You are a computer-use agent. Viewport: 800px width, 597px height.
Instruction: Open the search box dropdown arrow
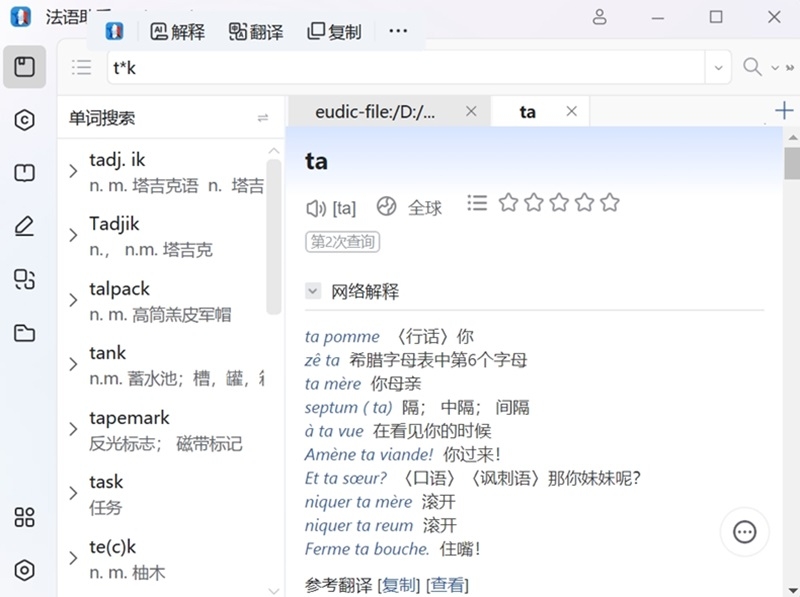(718, 67)
